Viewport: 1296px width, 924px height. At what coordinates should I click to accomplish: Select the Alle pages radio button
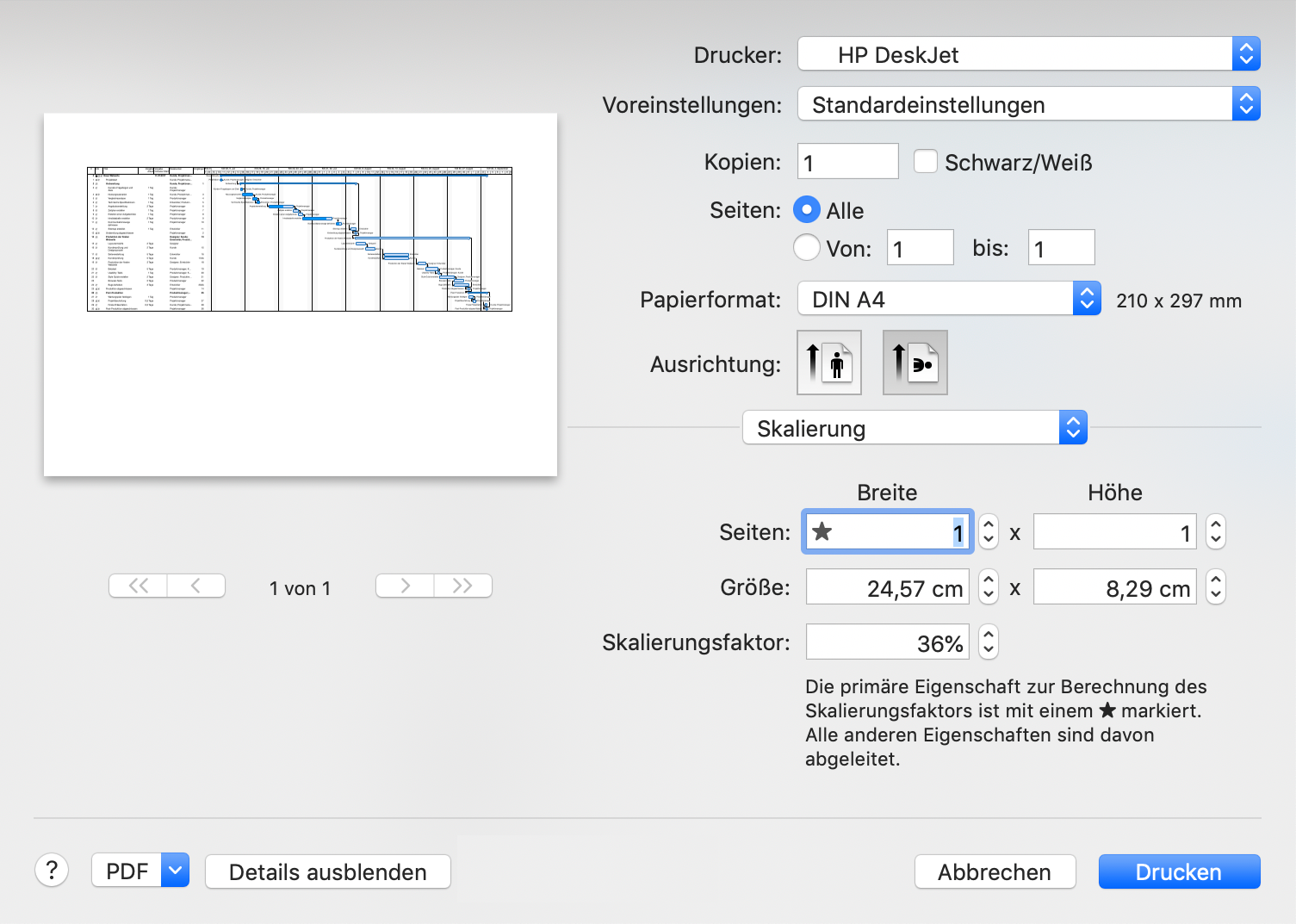coord(806,210)
